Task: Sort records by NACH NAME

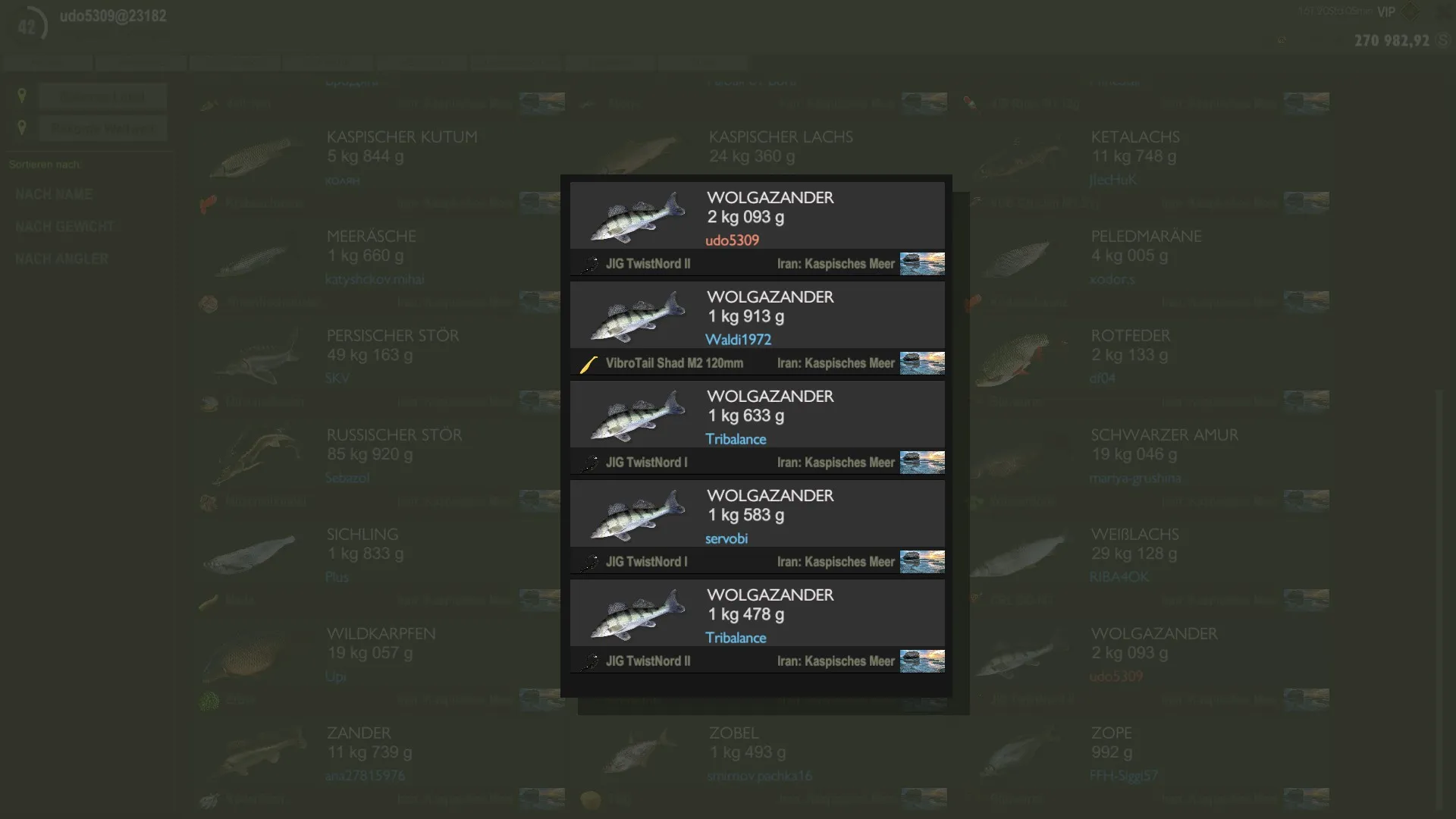Action: tap(54, 195)
